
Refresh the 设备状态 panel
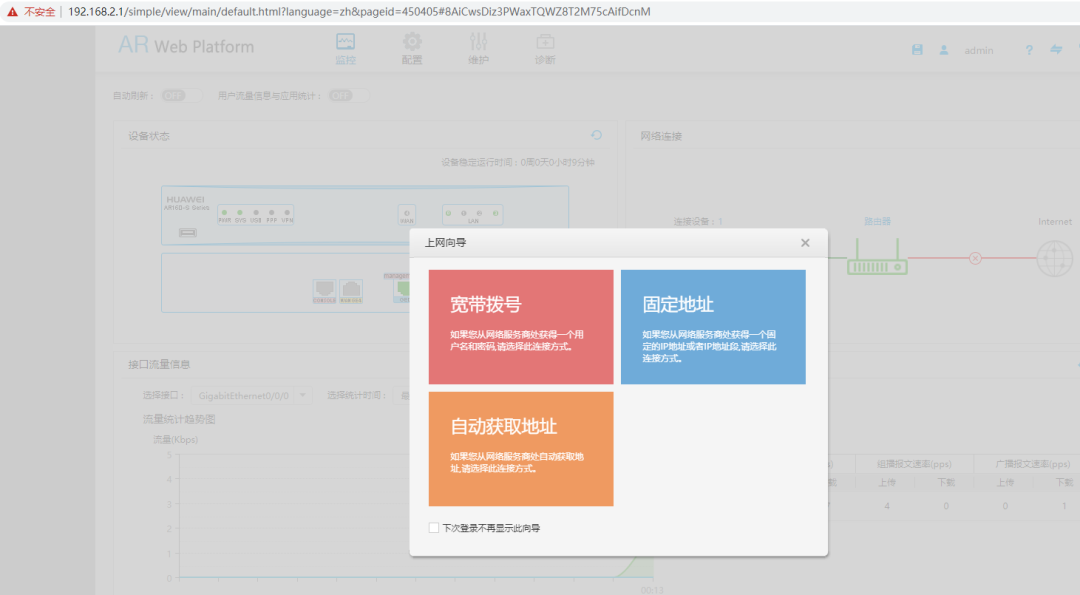coord(596,135)
